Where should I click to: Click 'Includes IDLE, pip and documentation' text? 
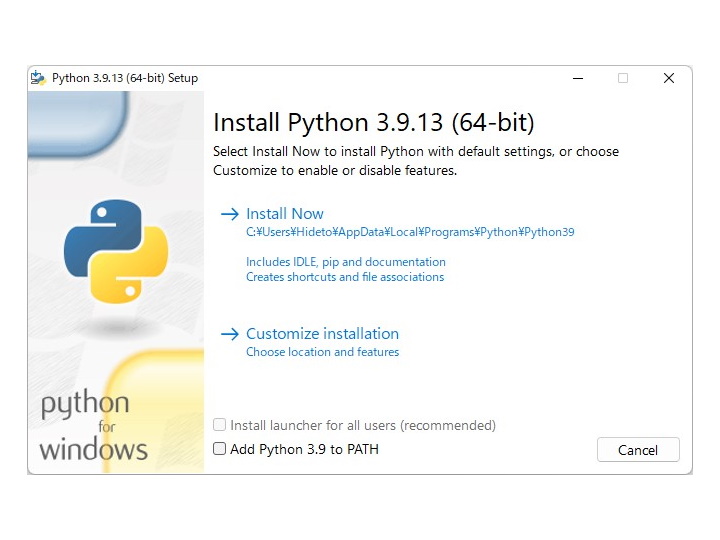(346, 262)
